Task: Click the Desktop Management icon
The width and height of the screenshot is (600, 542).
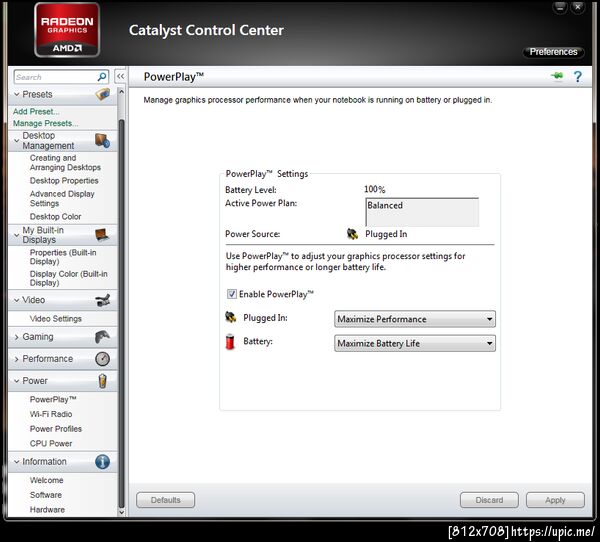Action: coord(102,140)
